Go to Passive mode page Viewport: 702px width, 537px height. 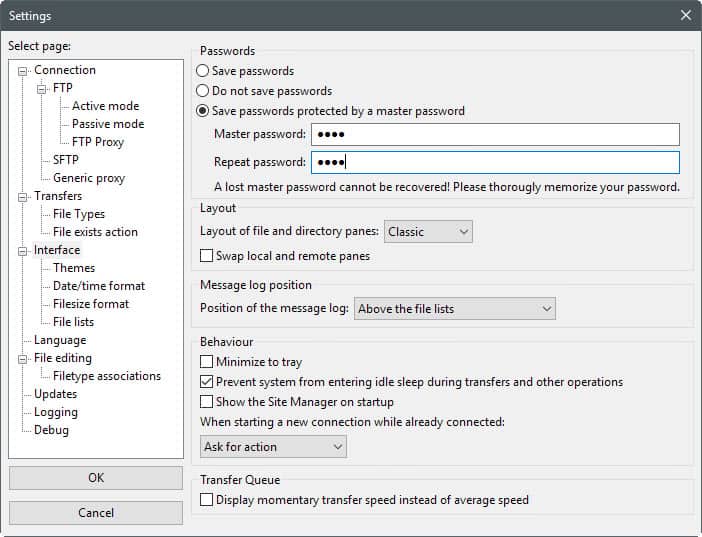[x=108, y=124]
